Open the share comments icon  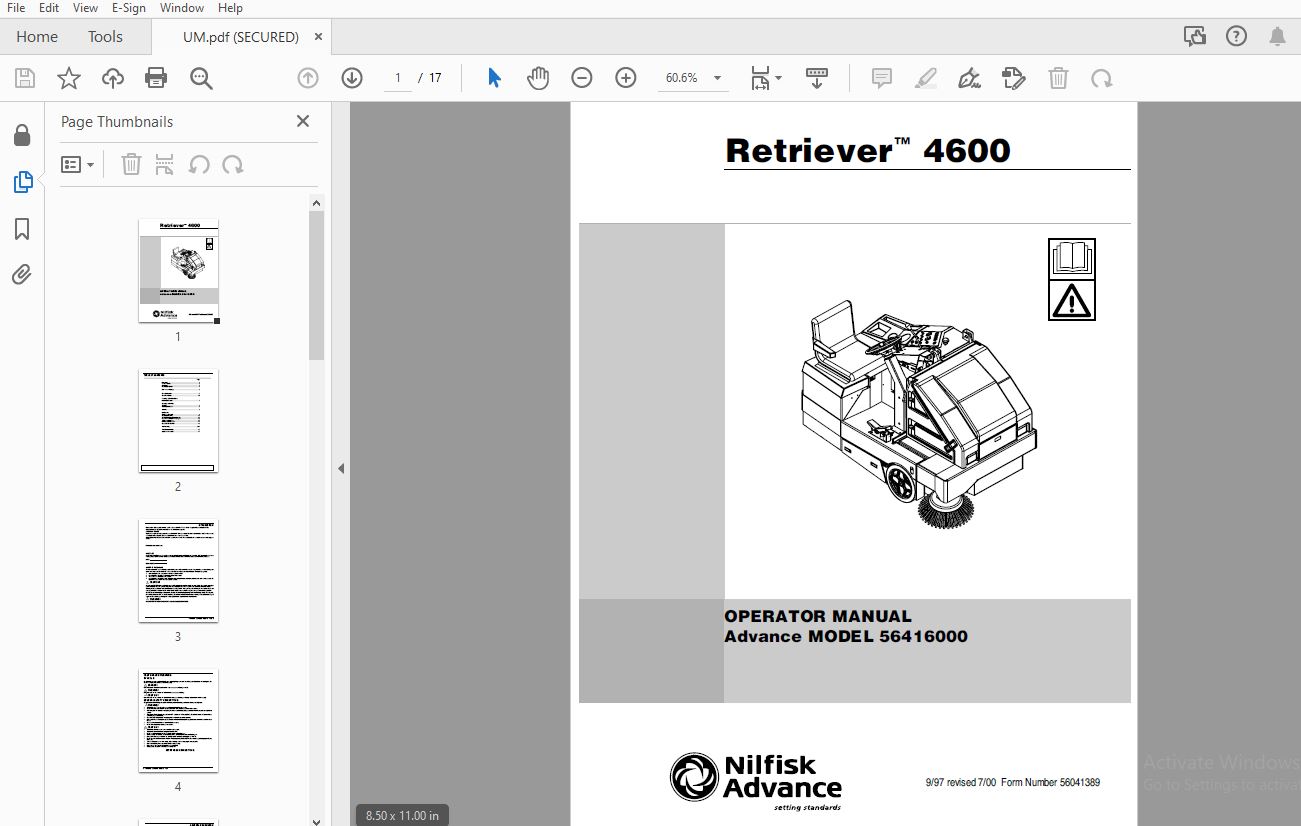click(x=1195, y=37)
